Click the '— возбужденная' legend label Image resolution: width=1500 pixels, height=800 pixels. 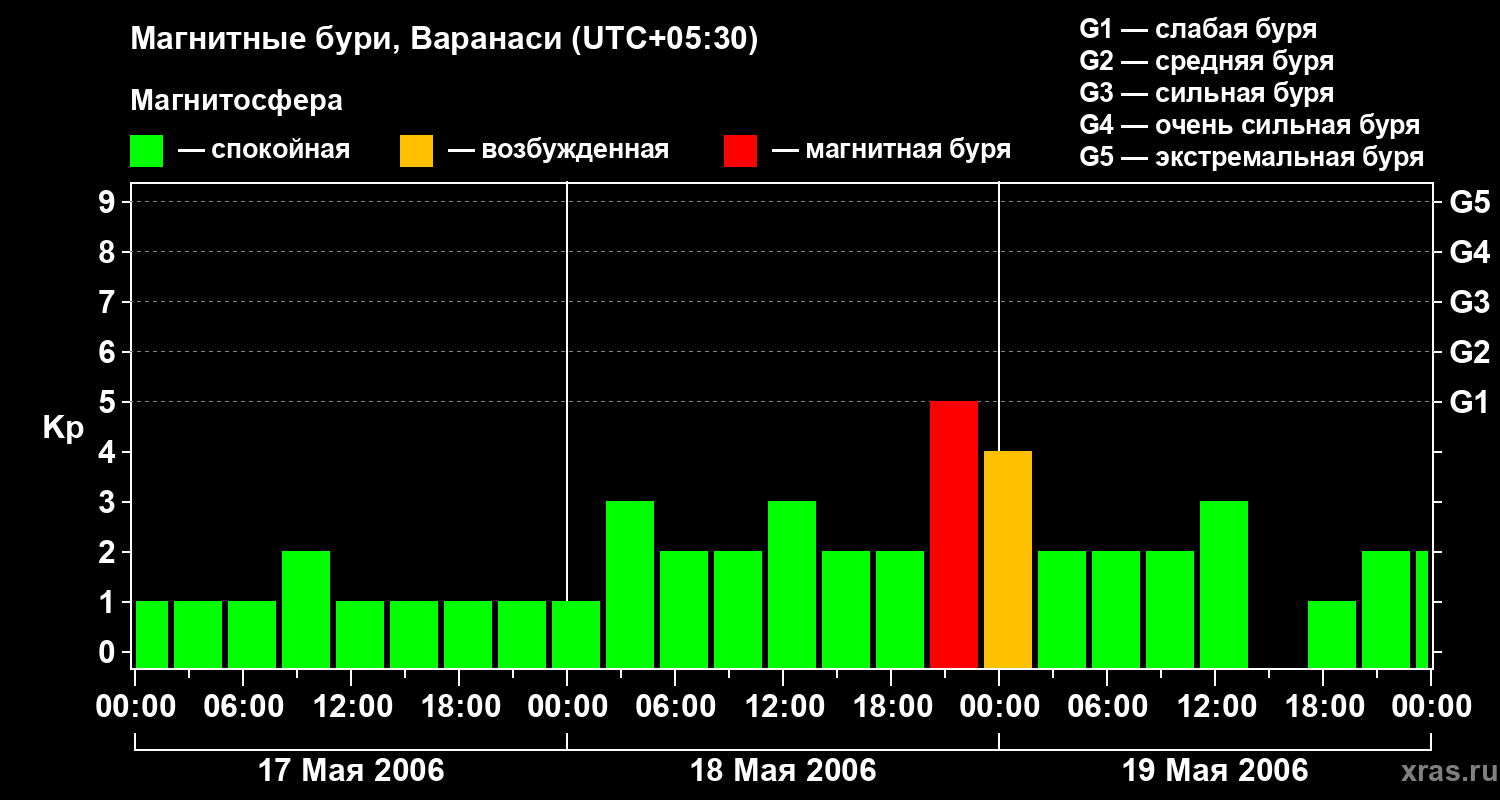tap(558, 150)
